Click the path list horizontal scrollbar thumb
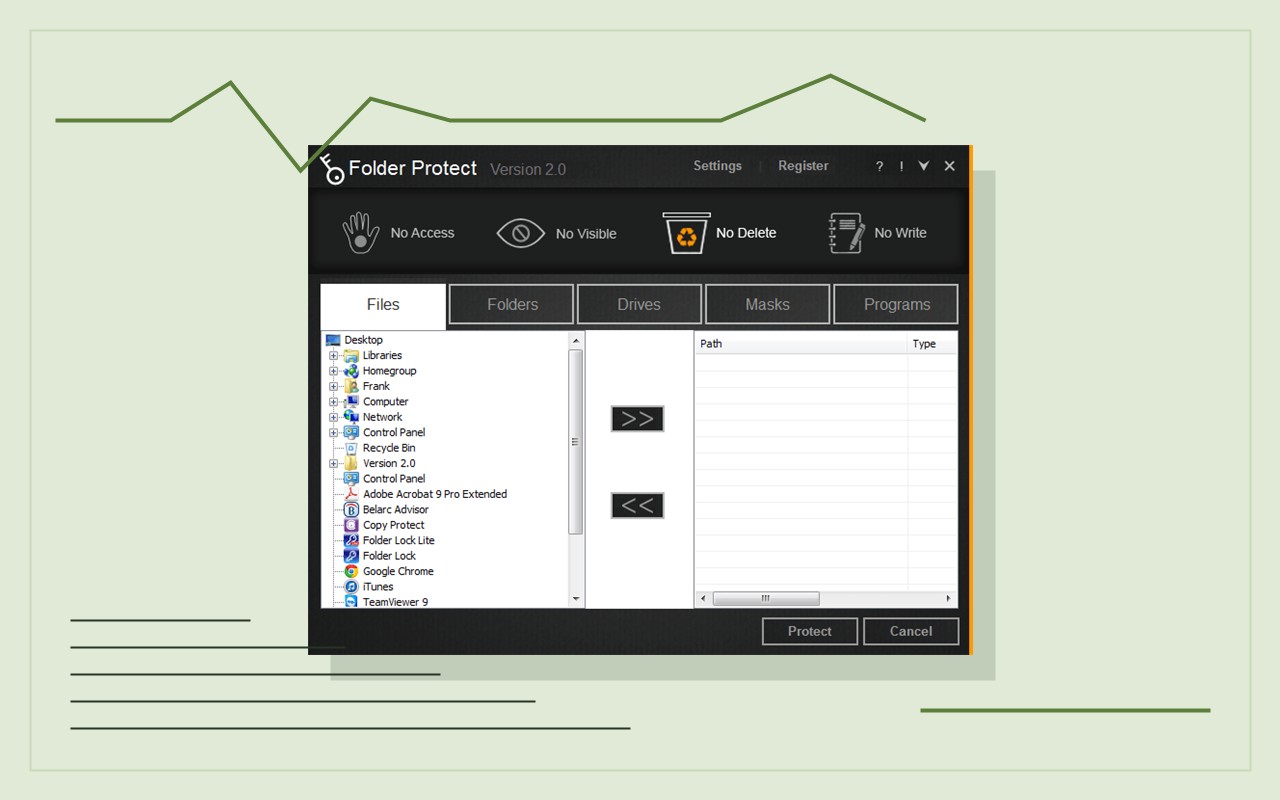1280x800 pixels. click(766, 599)
